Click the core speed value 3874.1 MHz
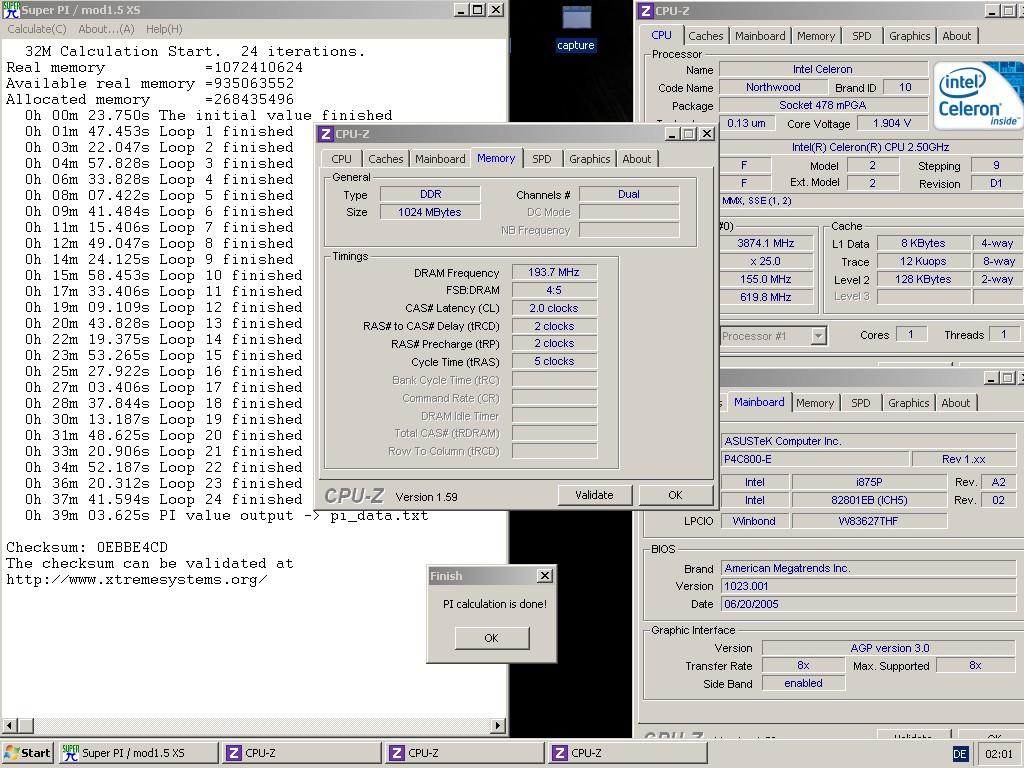 pos(766,243)
